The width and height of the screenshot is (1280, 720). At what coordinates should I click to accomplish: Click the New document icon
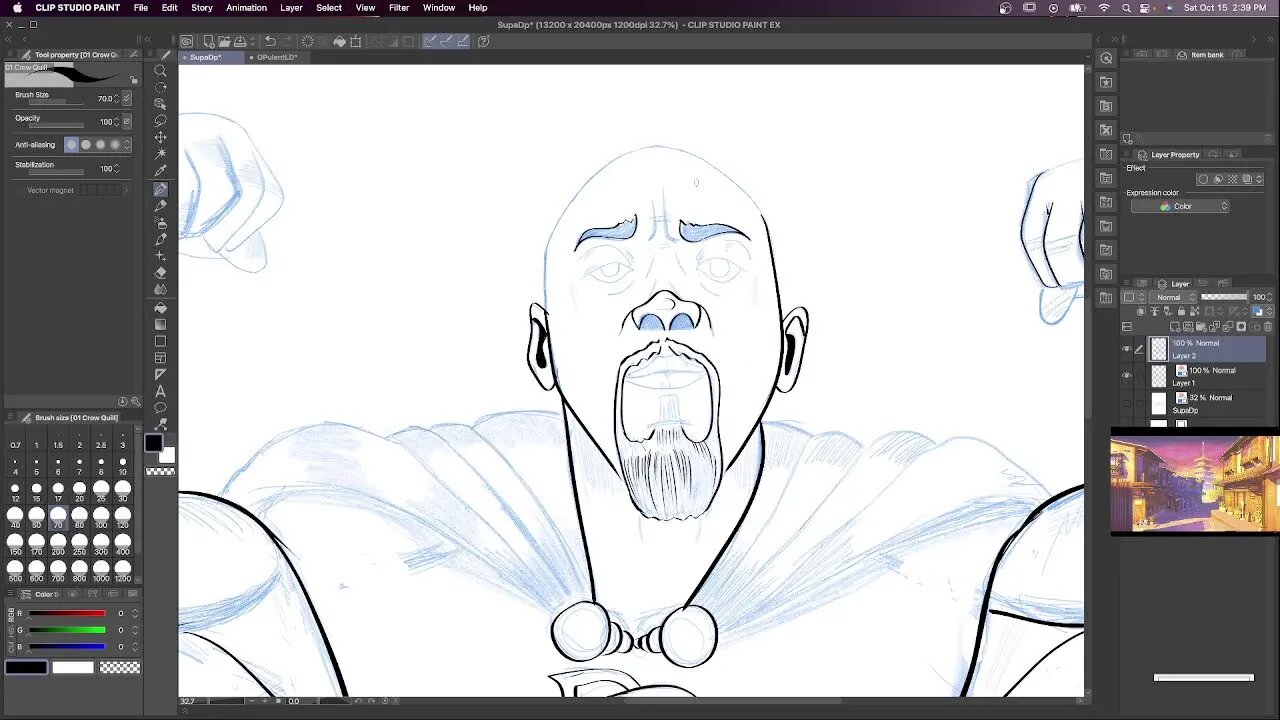point(208,41)
